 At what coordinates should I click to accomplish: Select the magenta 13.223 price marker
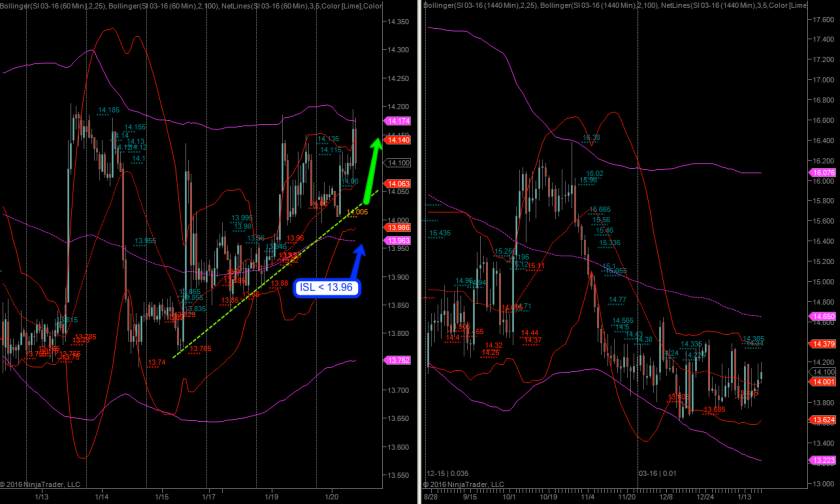tap(822, 460)
